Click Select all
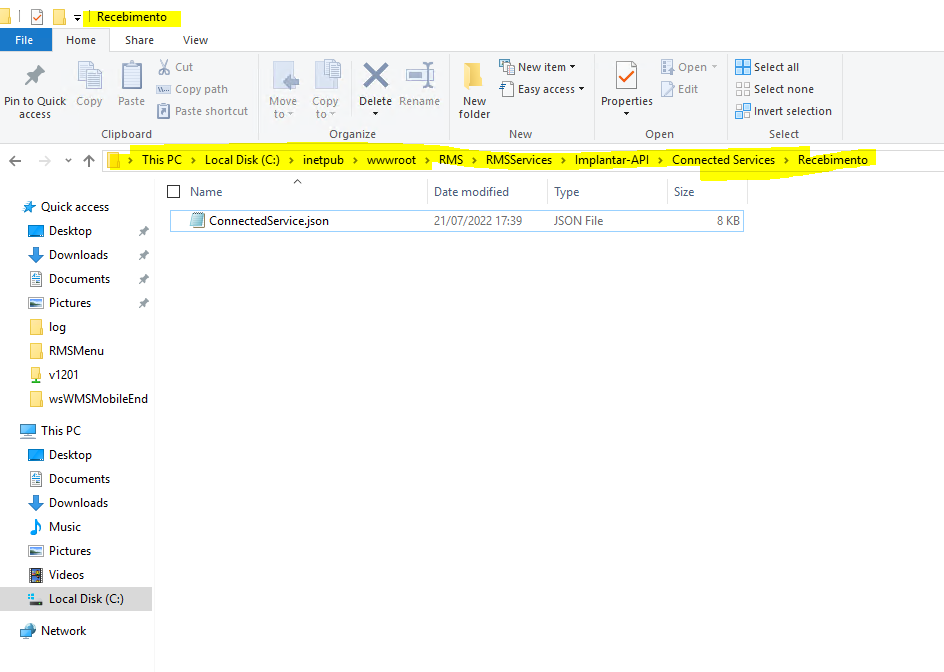 pyautogui.click(x=768, y=67)
